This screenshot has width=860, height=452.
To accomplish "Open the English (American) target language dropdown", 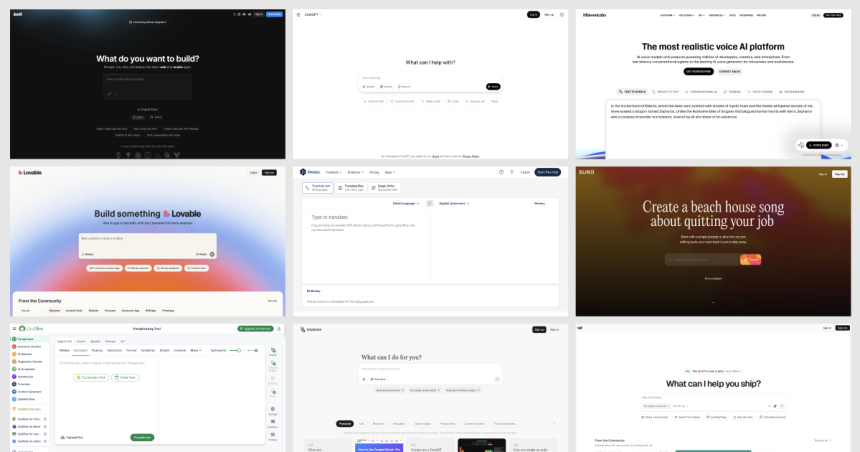I will click(x=455, y=204).
